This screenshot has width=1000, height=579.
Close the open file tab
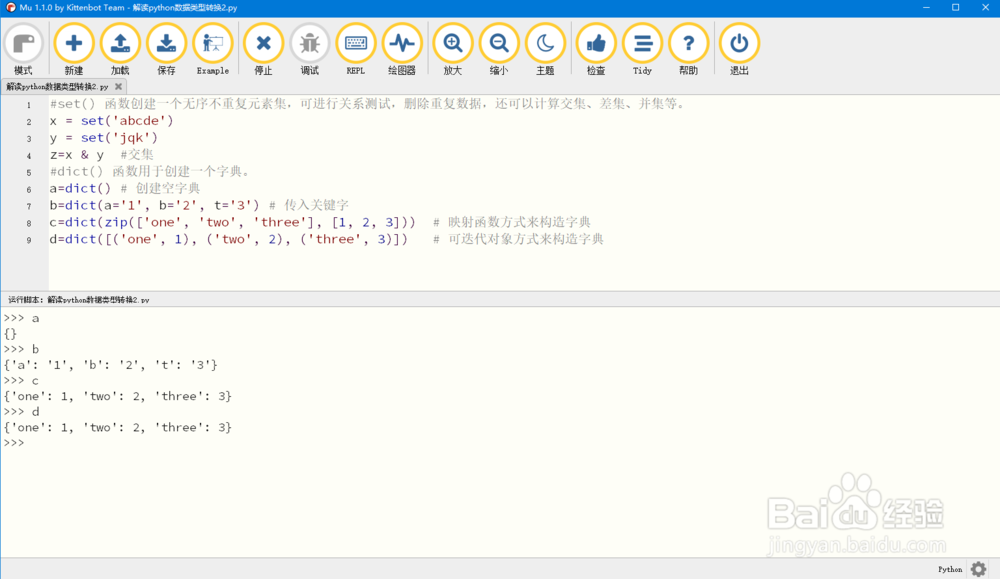point(117,86)
